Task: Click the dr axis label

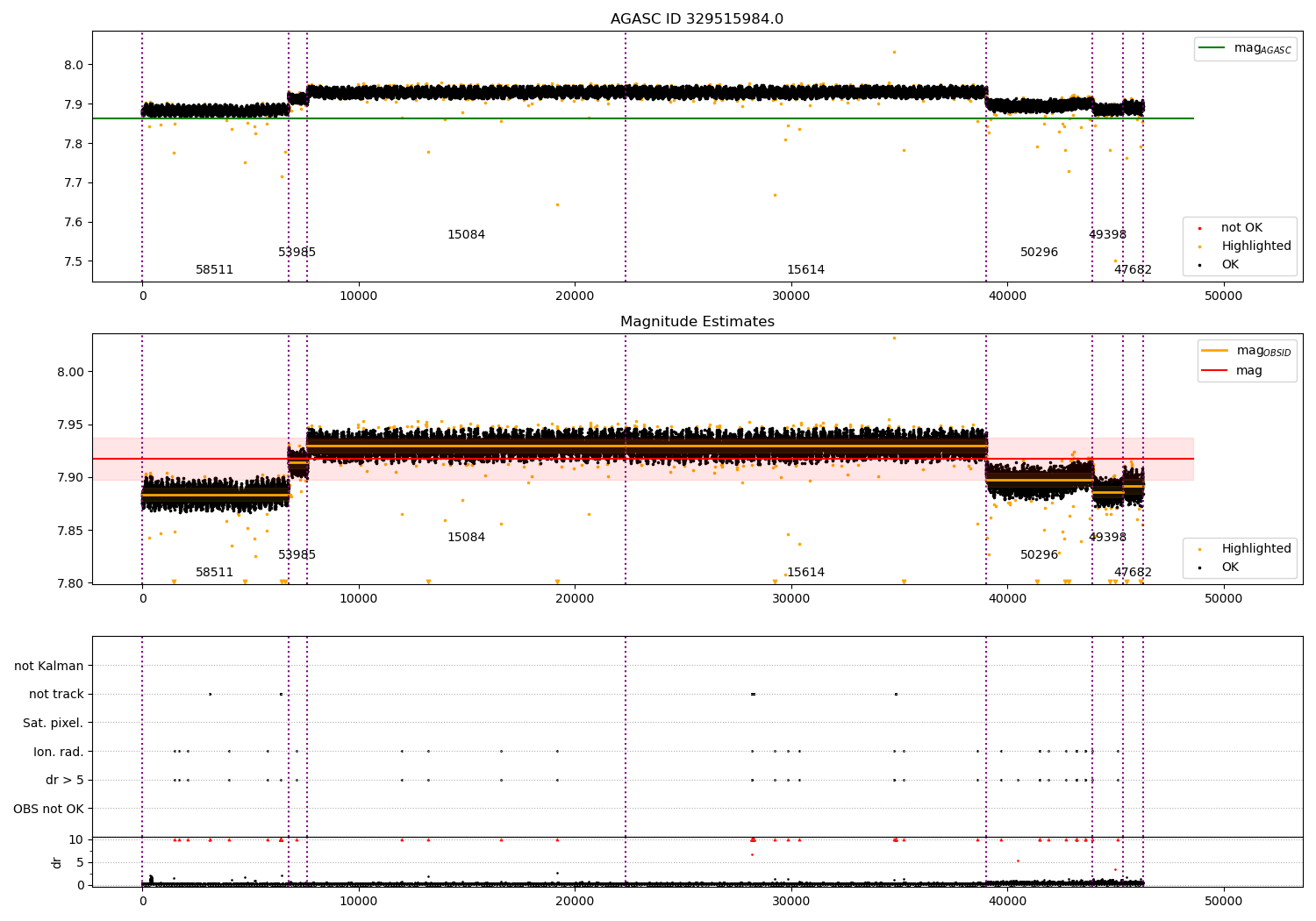Action: point(57,862)
